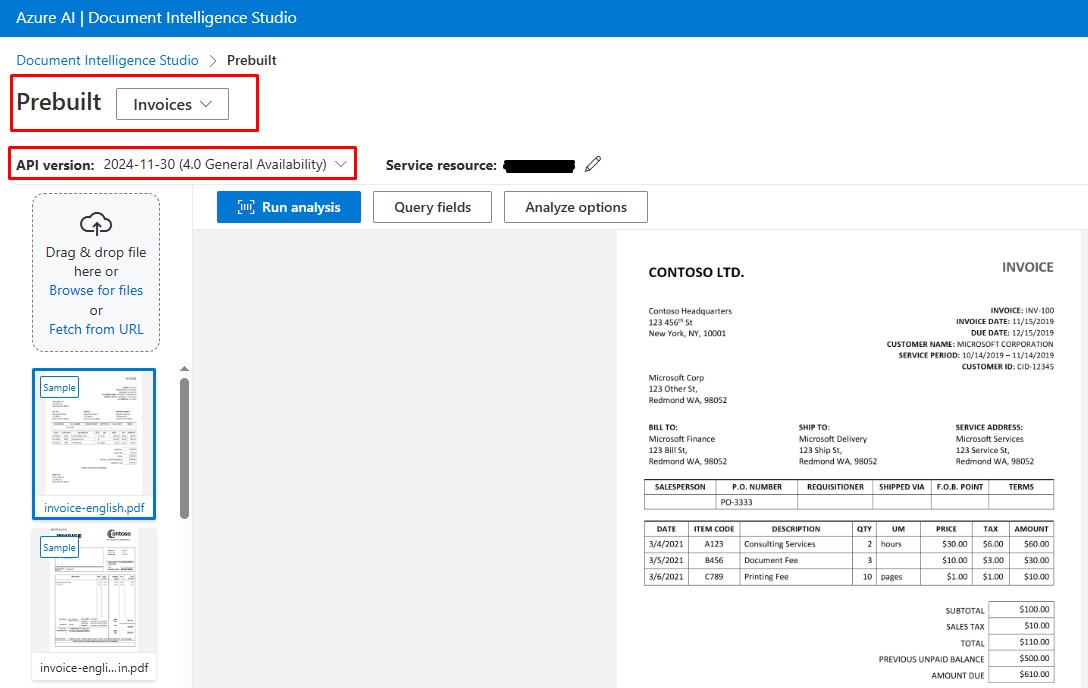Open the Invoices model dropdown

174,103
